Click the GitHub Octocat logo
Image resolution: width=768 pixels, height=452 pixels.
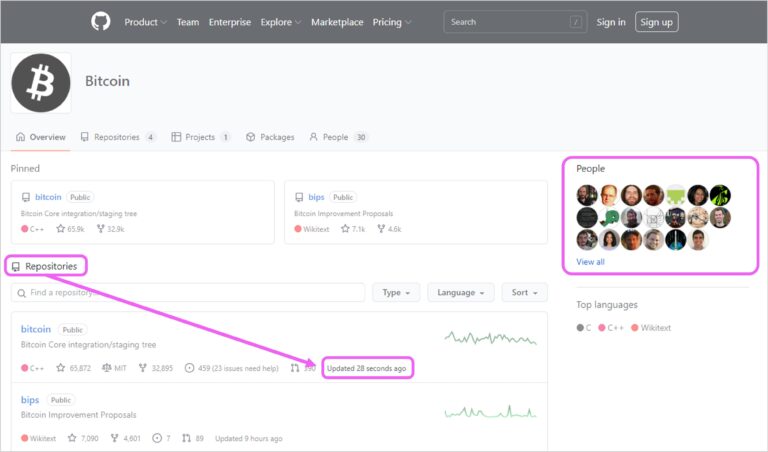pos(101,21)
